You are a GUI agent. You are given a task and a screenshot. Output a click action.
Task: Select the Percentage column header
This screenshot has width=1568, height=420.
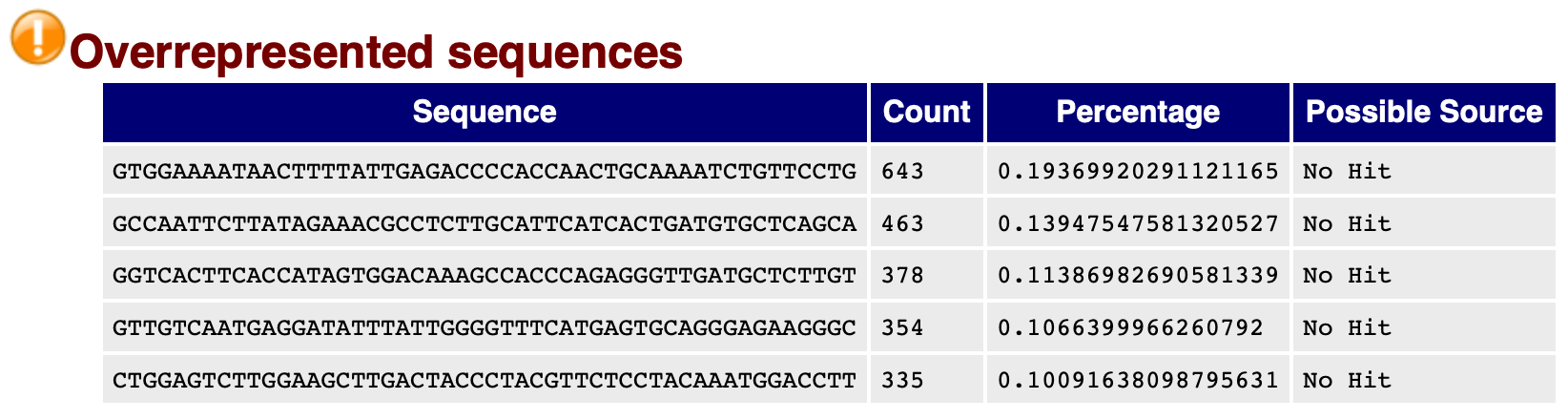[1138, 112]
